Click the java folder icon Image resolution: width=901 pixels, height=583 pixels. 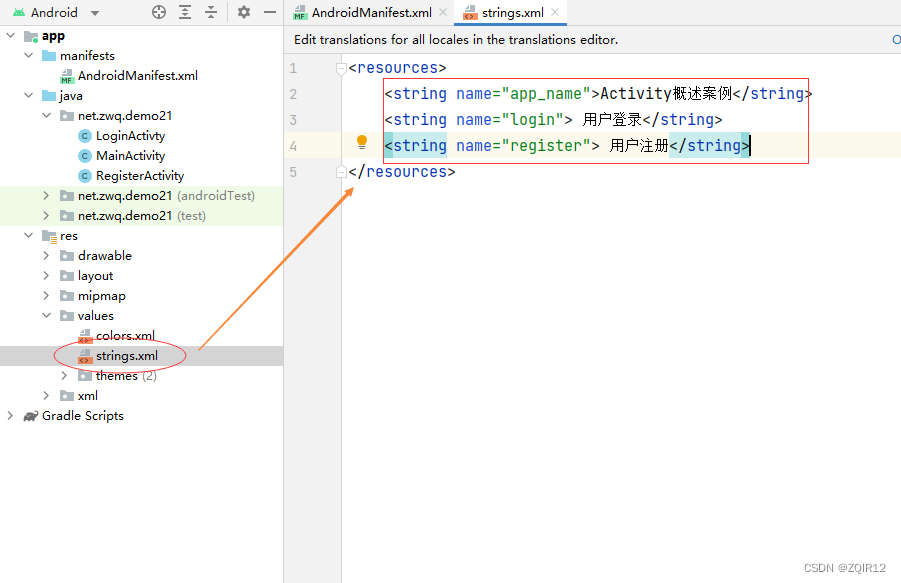49,95
